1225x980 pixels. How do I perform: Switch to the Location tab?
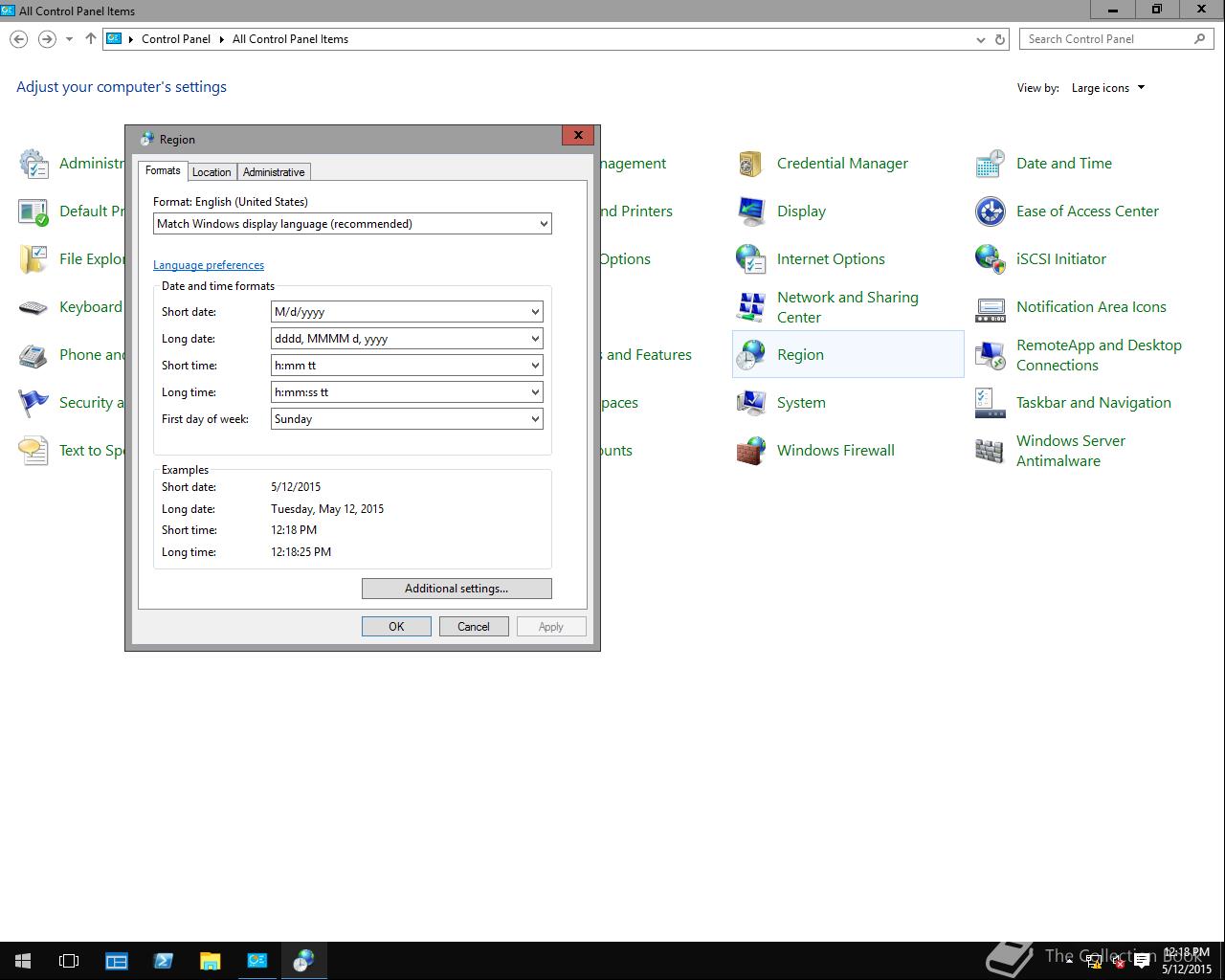click(212, 172)
